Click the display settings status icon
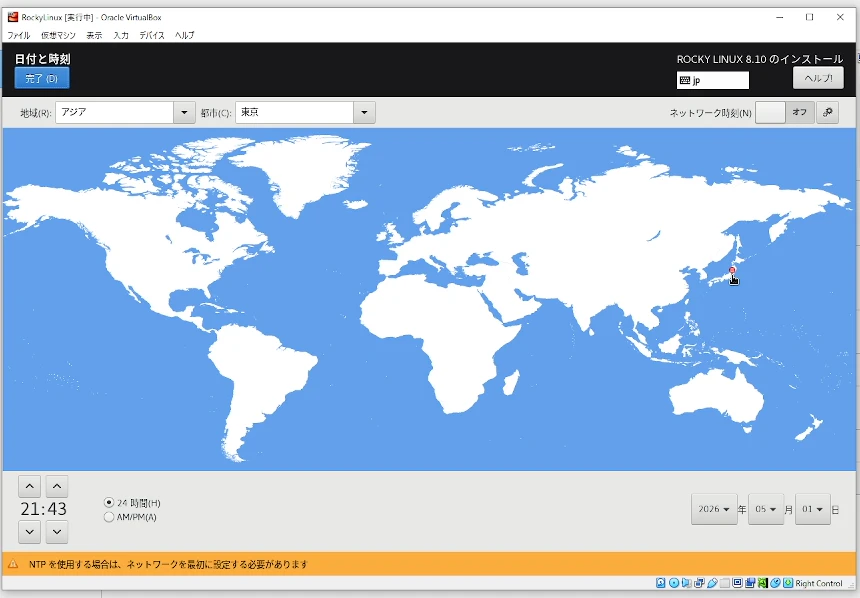 pyautogui.click(x=737, y=583)
